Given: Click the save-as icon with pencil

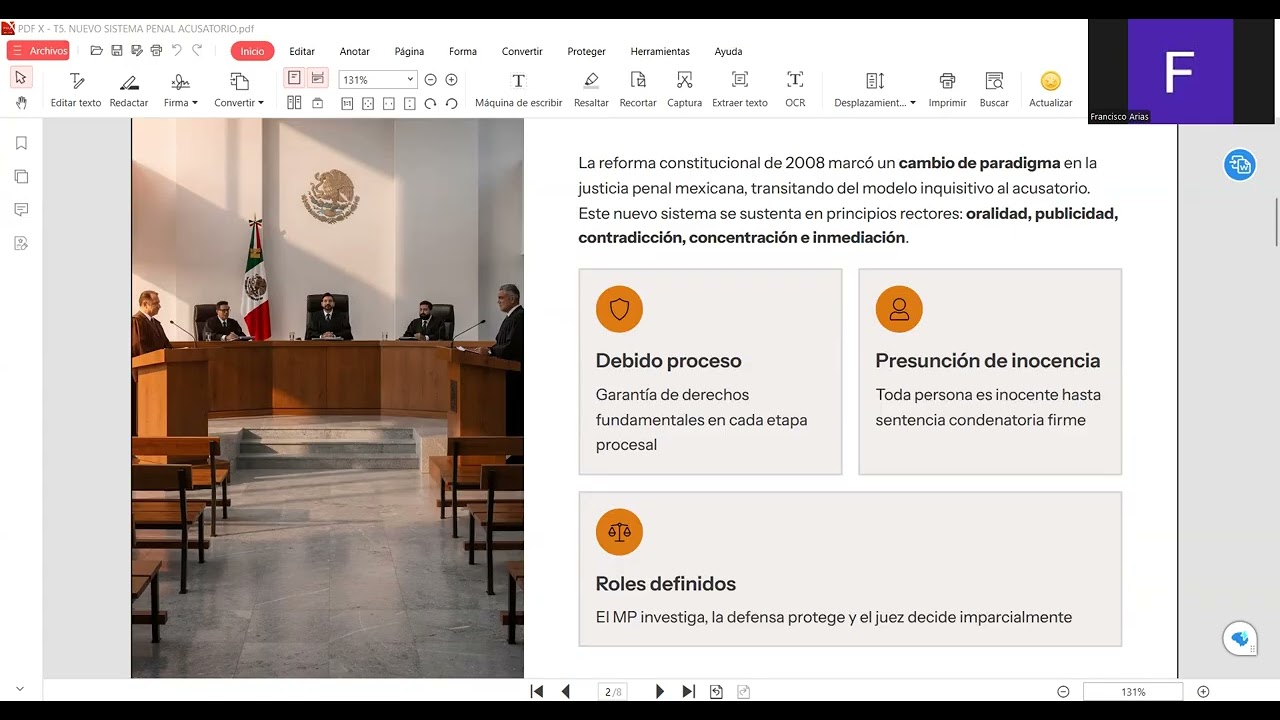Looking at the screenshot, I should point(136,51).
